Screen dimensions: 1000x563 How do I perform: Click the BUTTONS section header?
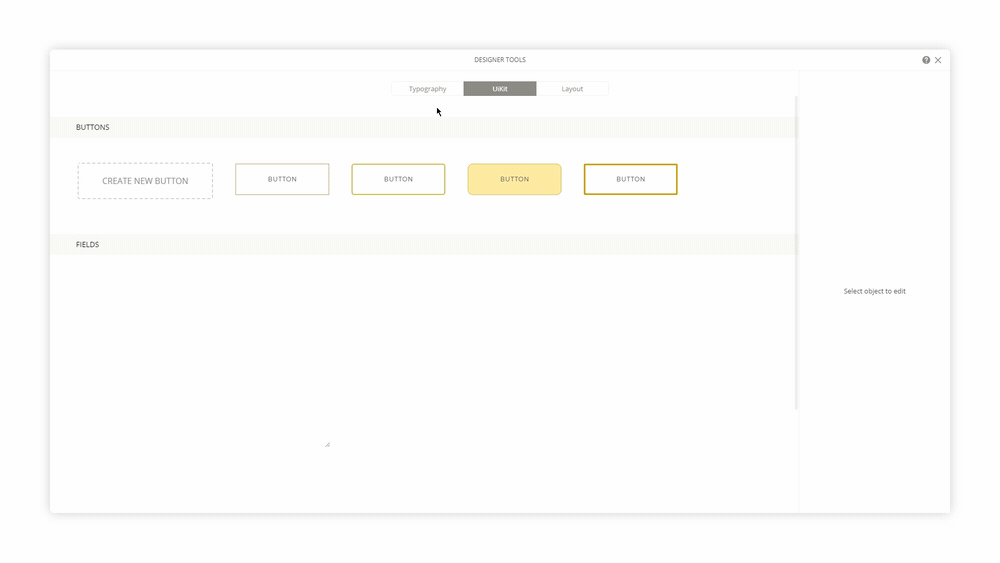[93, 128]
